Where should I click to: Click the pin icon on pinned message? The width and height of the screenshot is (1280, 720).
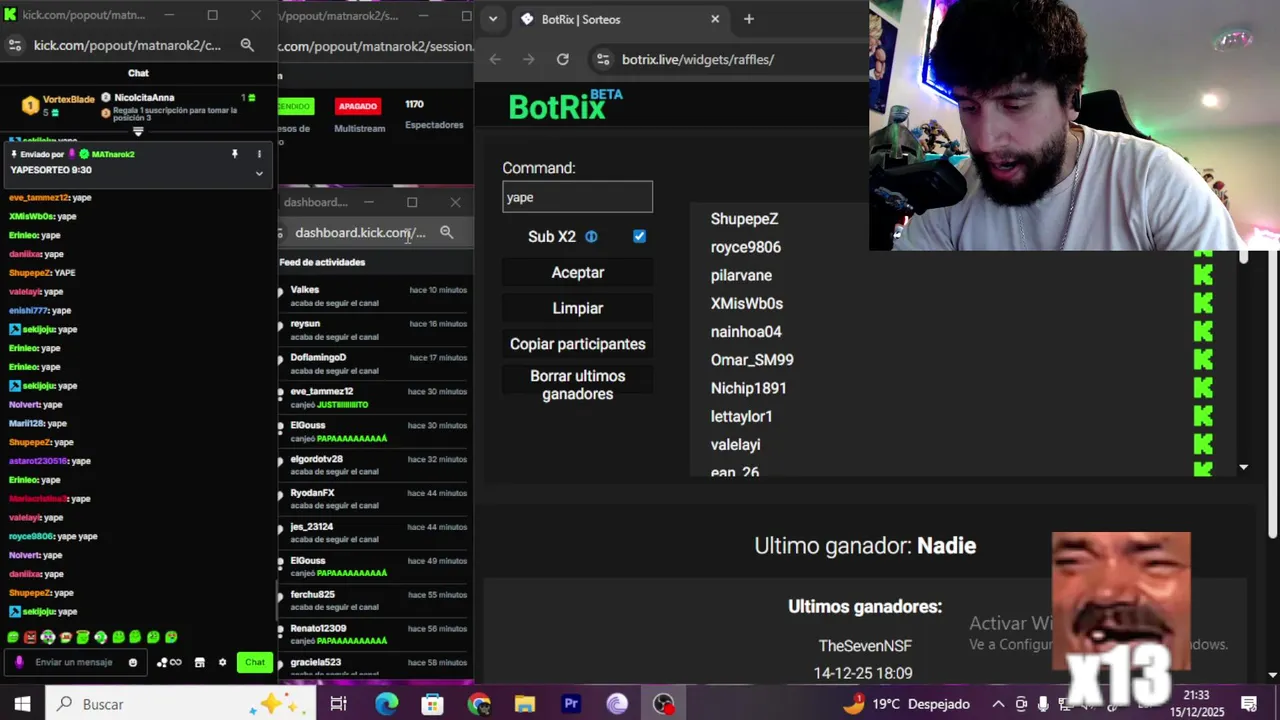(x=235, y=154)
